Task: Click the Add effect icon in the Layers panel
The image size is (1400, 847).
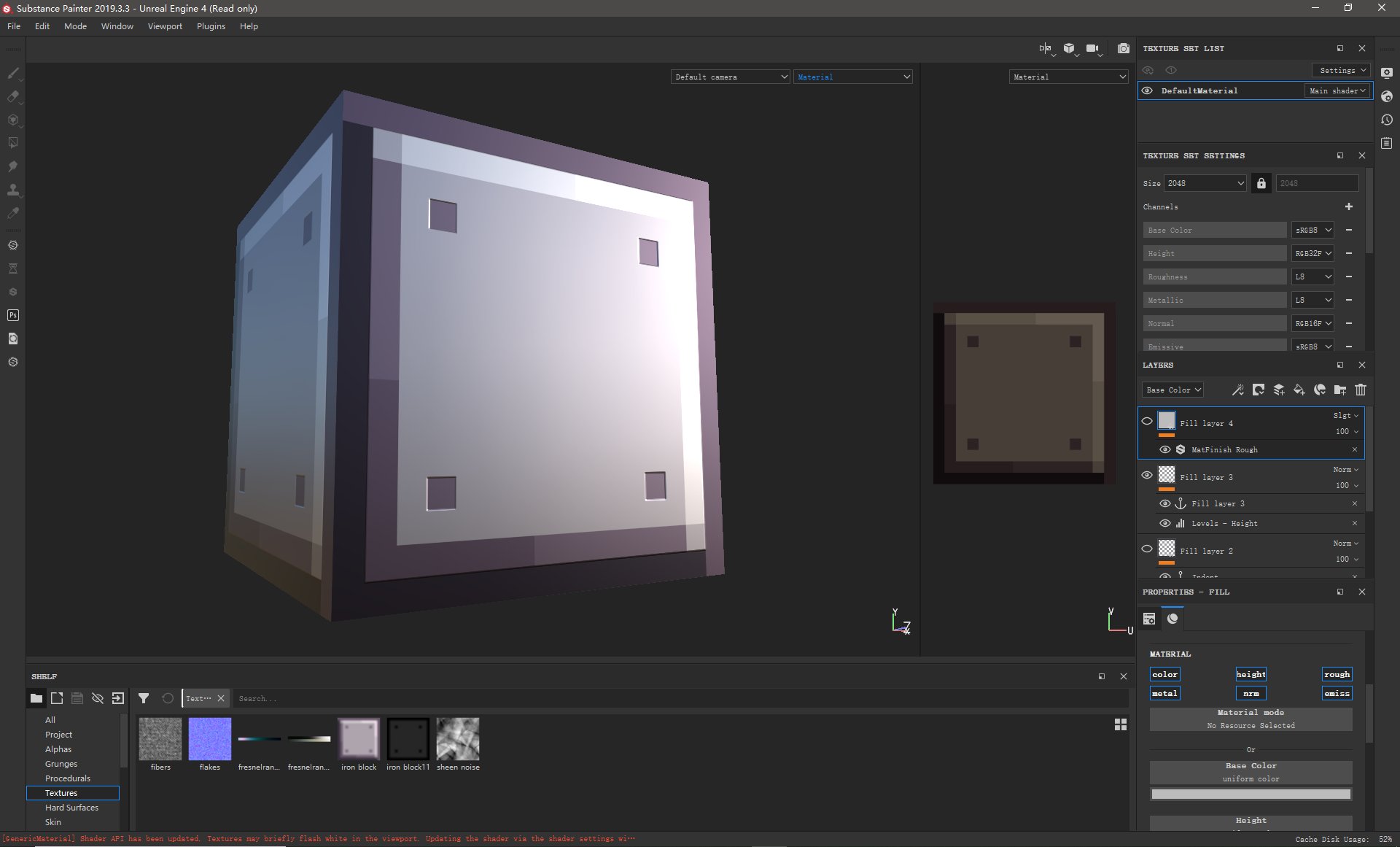Action: point(1237,390)
